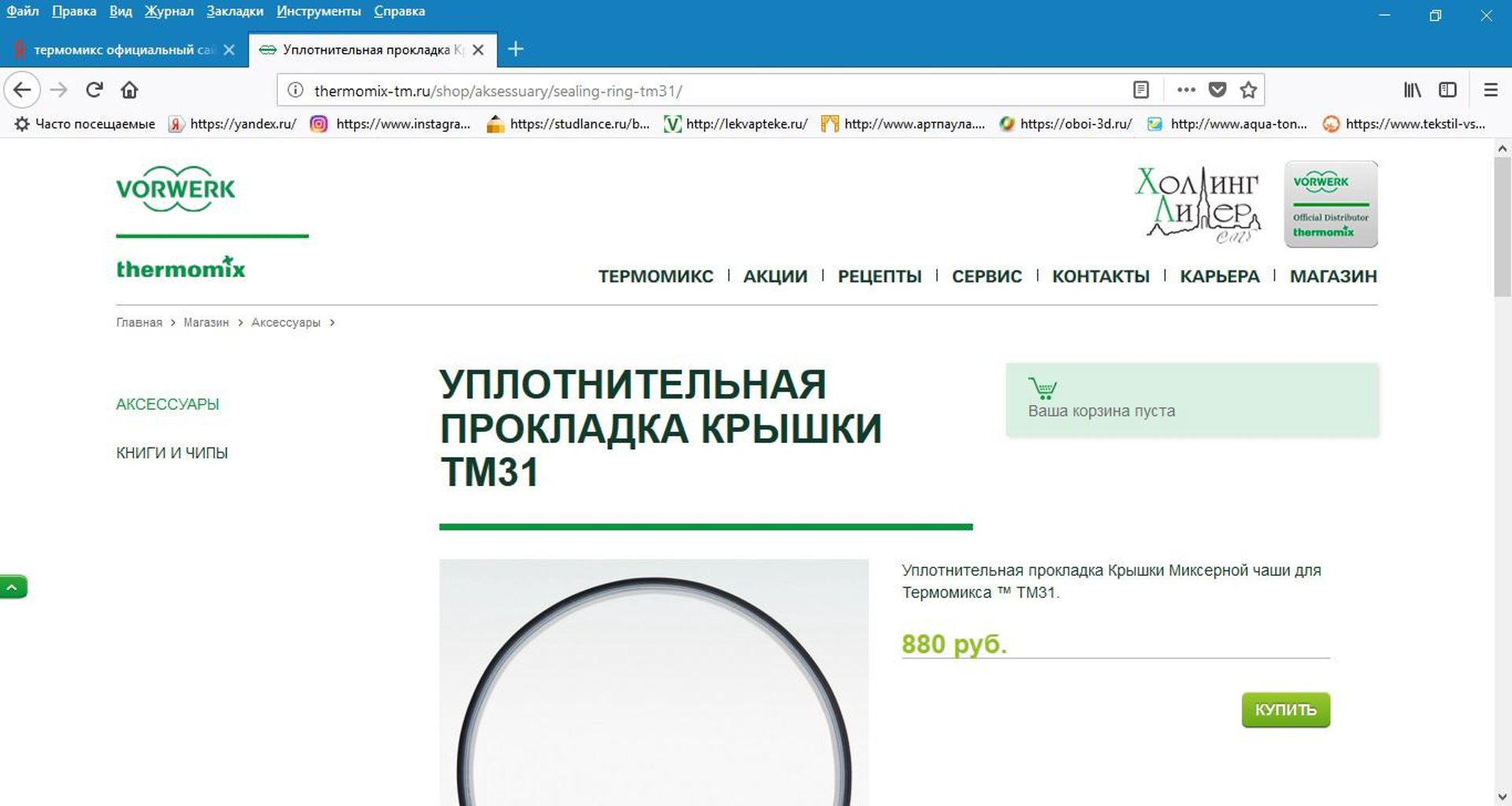
Task: Click the page vertical scrollbar thumb
Action: click(1502, 227)
